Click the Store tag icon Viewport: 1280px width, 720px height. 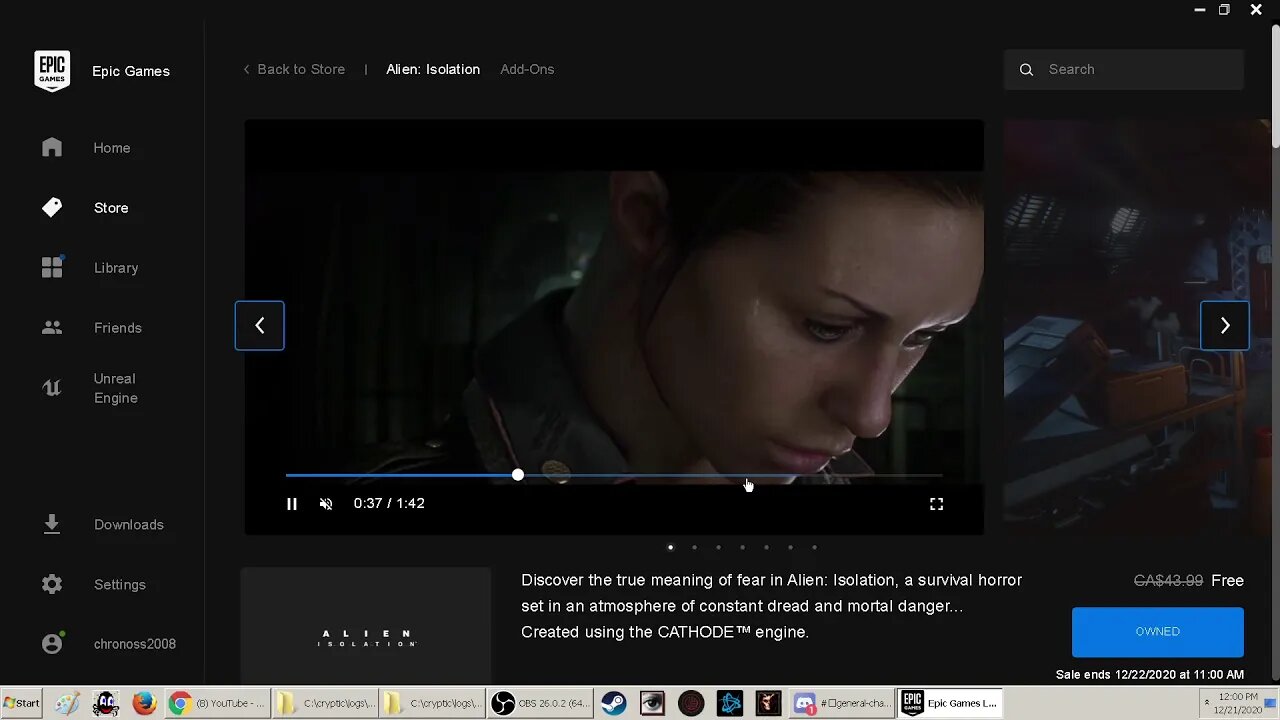[52, 207]
